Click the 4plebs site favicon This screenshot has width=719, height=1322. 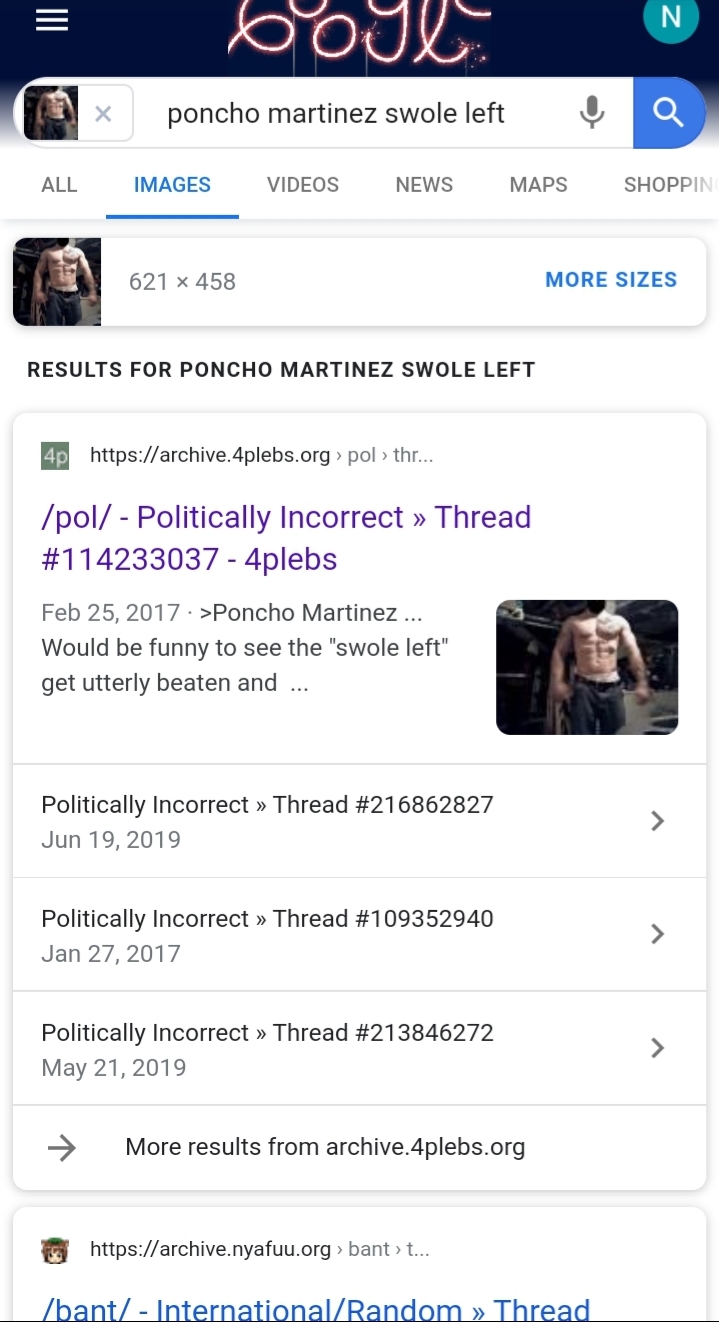click(x=55, y=456)
